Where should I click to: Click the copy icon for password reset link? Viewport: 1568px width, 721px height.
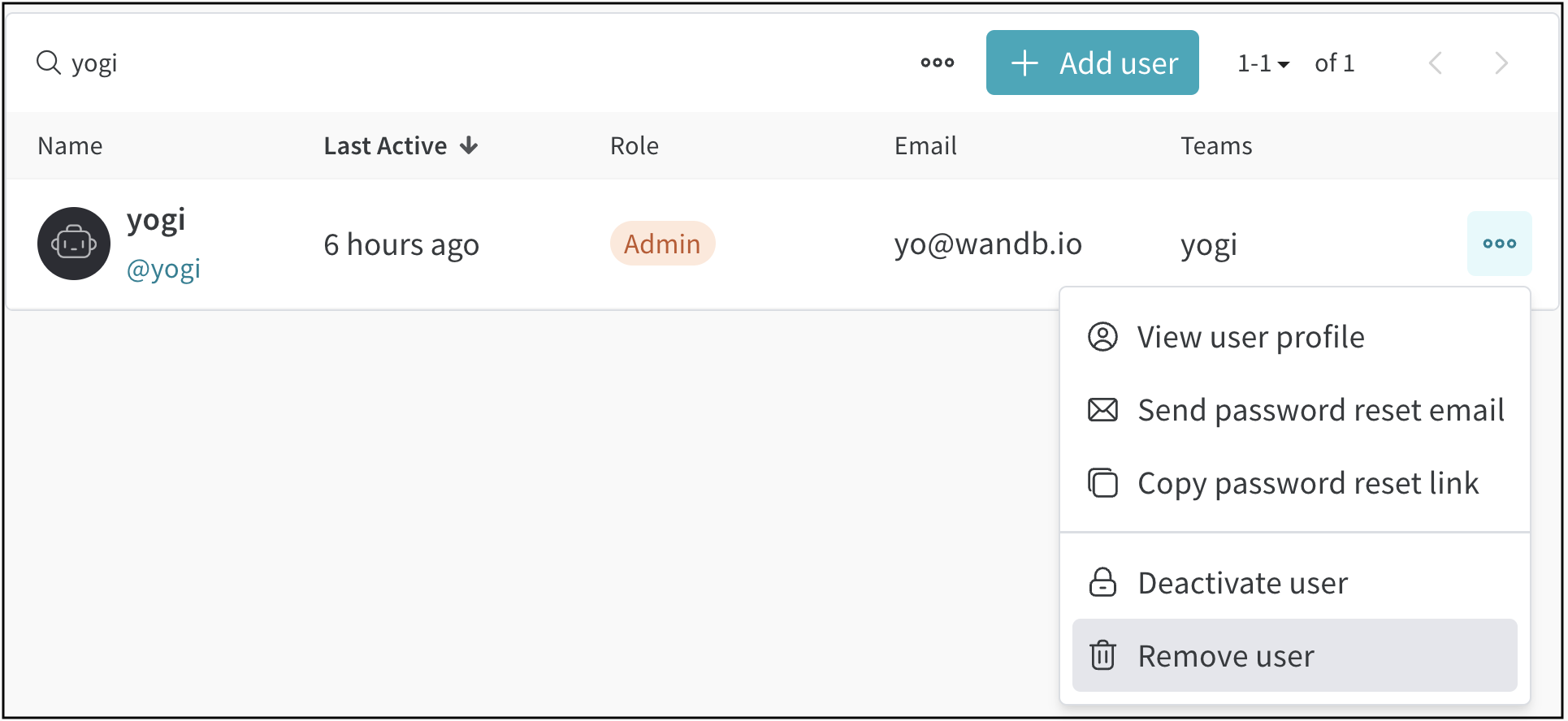pyautogui.click(x=1102, y=483)
